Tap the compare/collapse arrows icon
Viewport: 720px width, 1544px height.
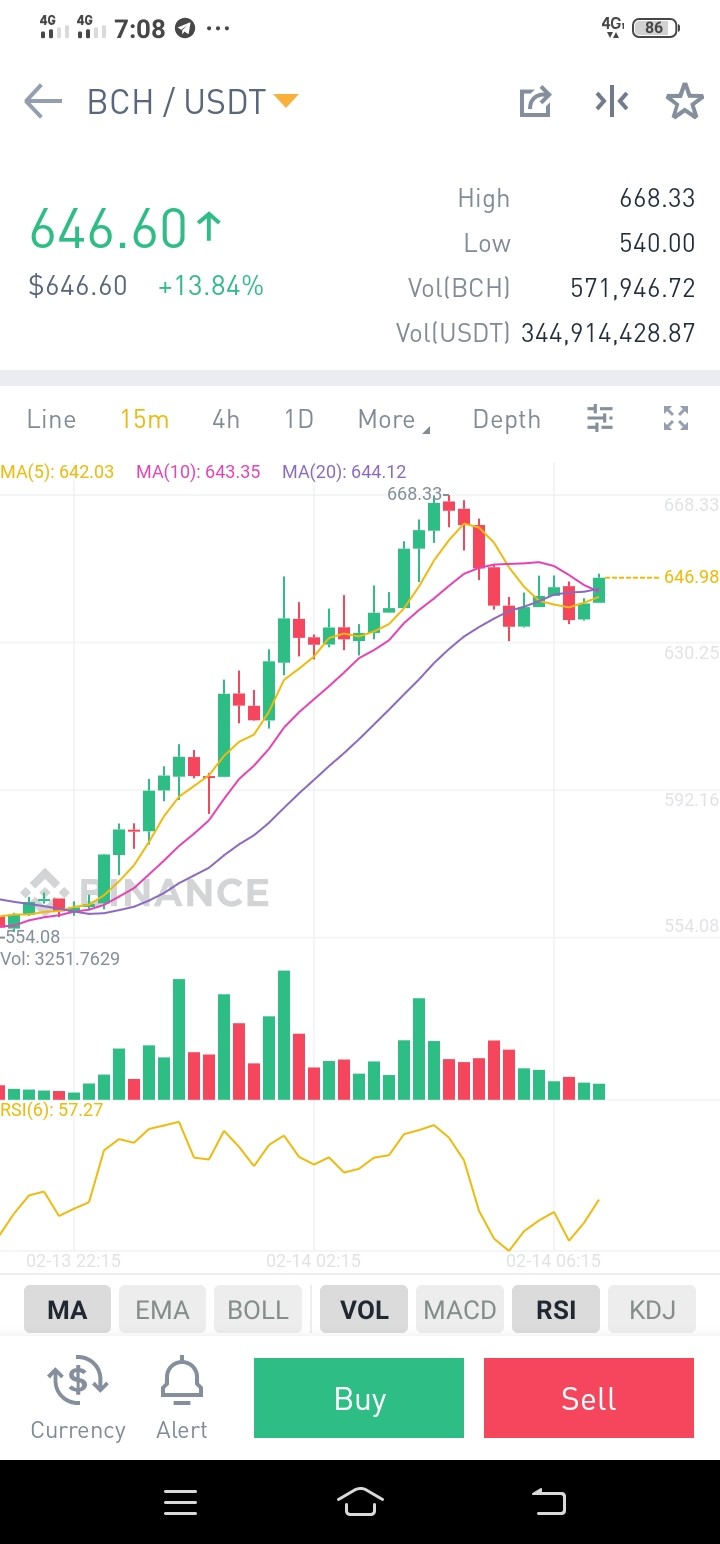tap(611, 101)
